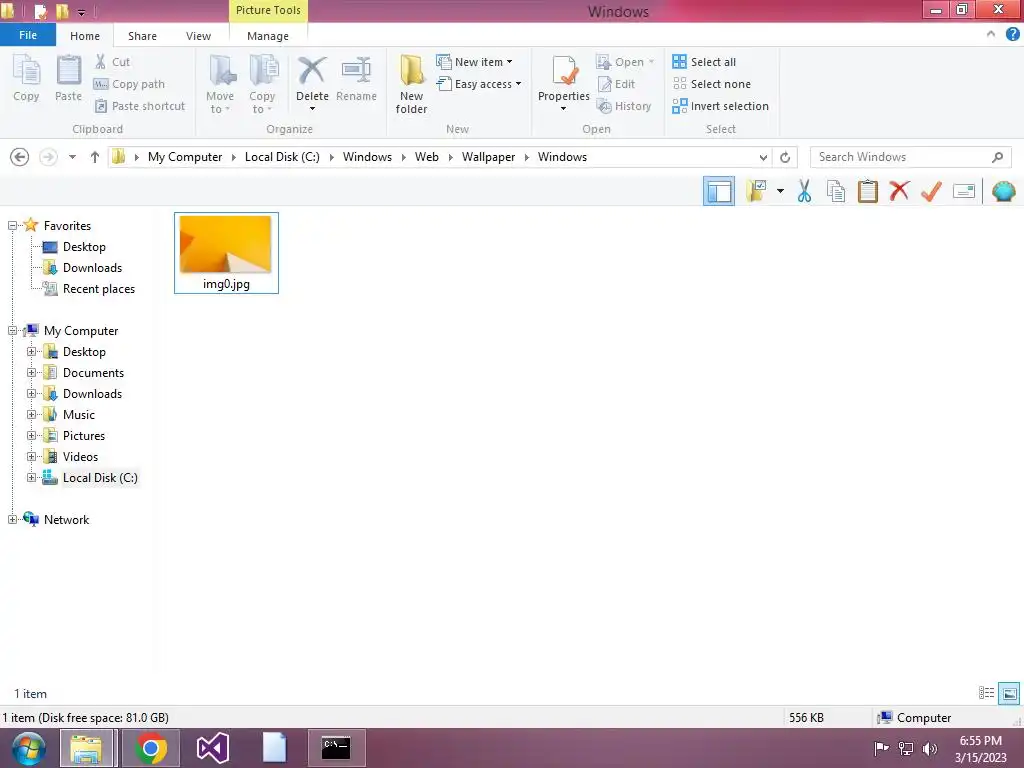Viewport: 1024px width, 768px height.
Task: Click orange checkmark properties toolbar icon
Action: coord(931,191)
